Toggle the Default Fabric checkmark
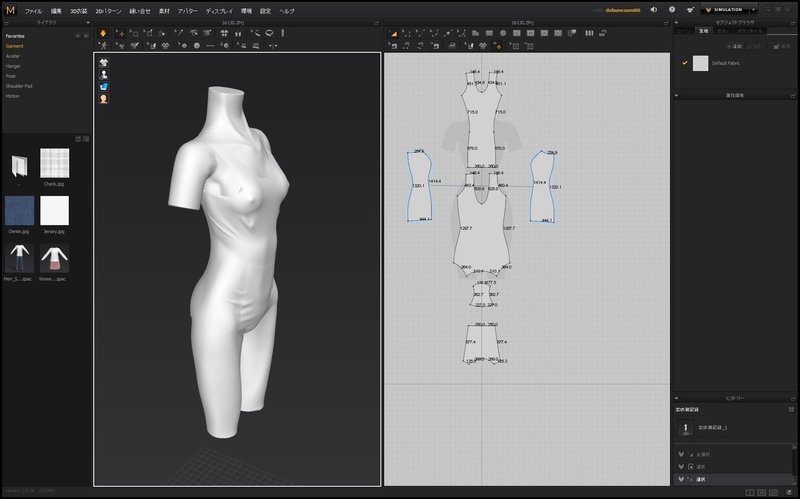800x499 pixels. click(685, 63)
